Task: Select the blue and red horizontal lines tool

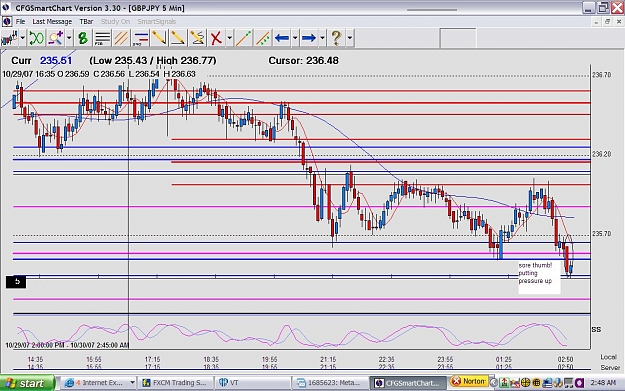Action: click(140, 38)
